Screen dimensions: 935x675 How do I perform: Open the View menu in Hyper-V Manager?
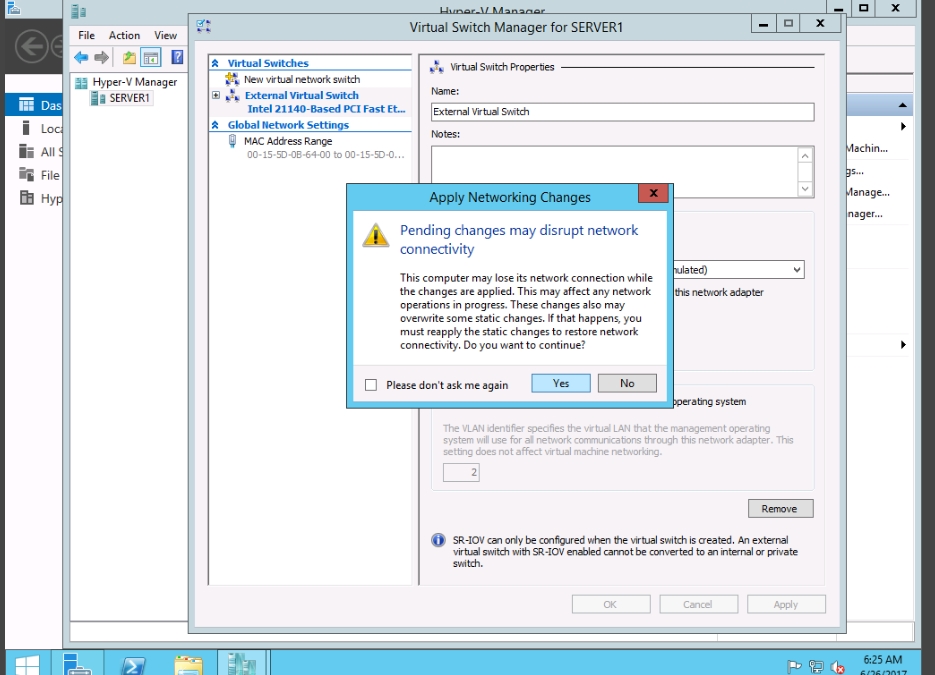point(165,36)
